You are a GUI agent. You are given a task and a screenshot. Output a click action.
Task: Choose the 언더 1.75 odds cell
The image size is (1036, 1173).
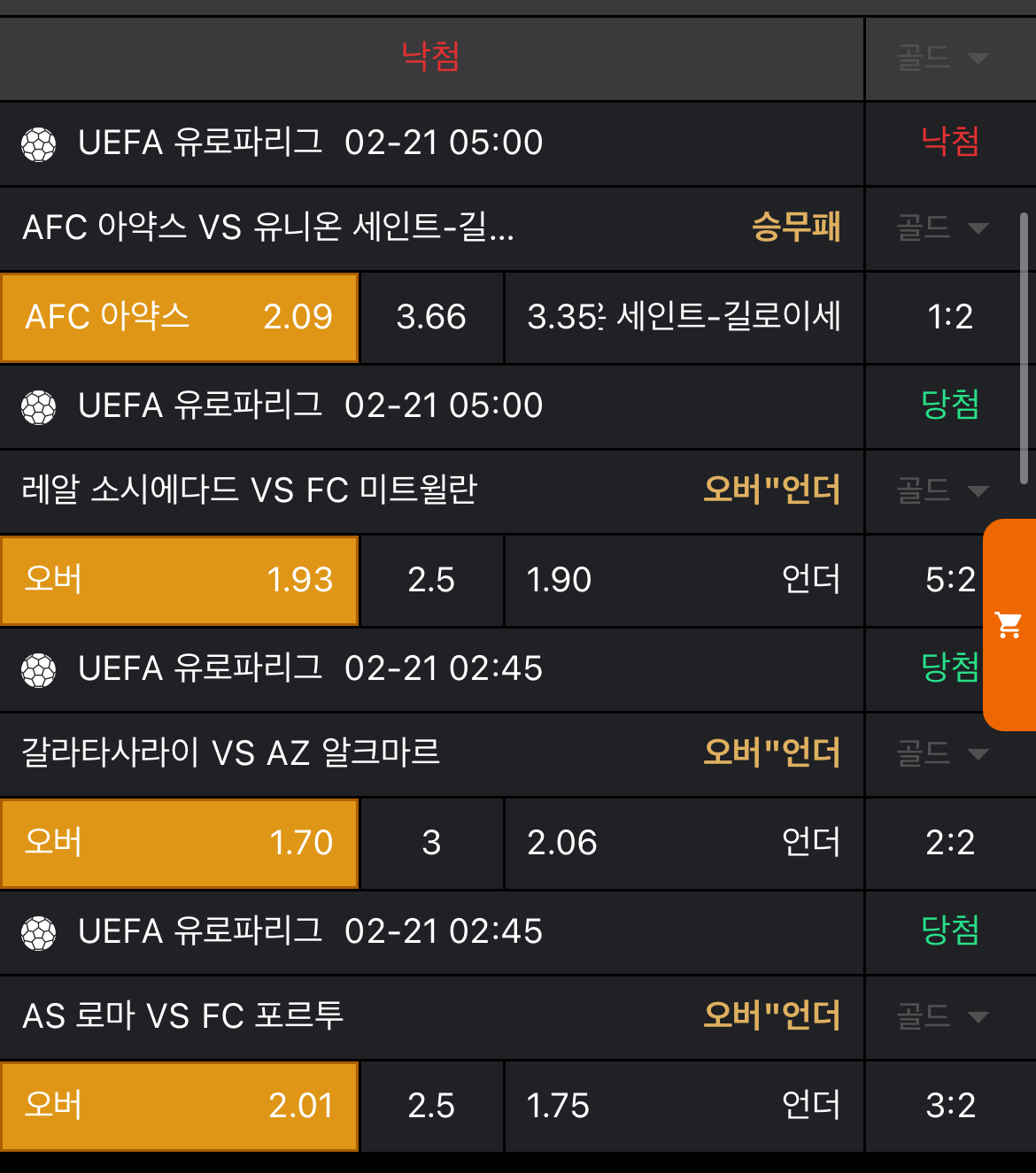tap(683, 1106)
